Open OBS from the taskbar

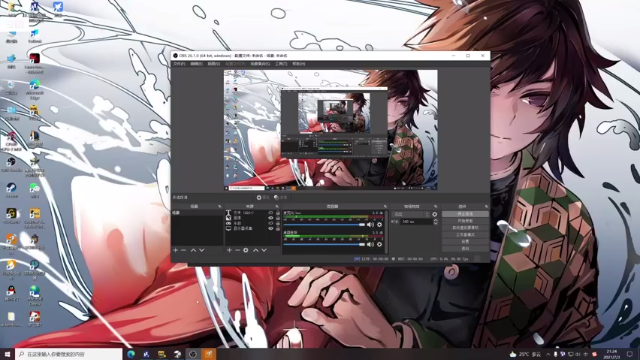[193, 354]
